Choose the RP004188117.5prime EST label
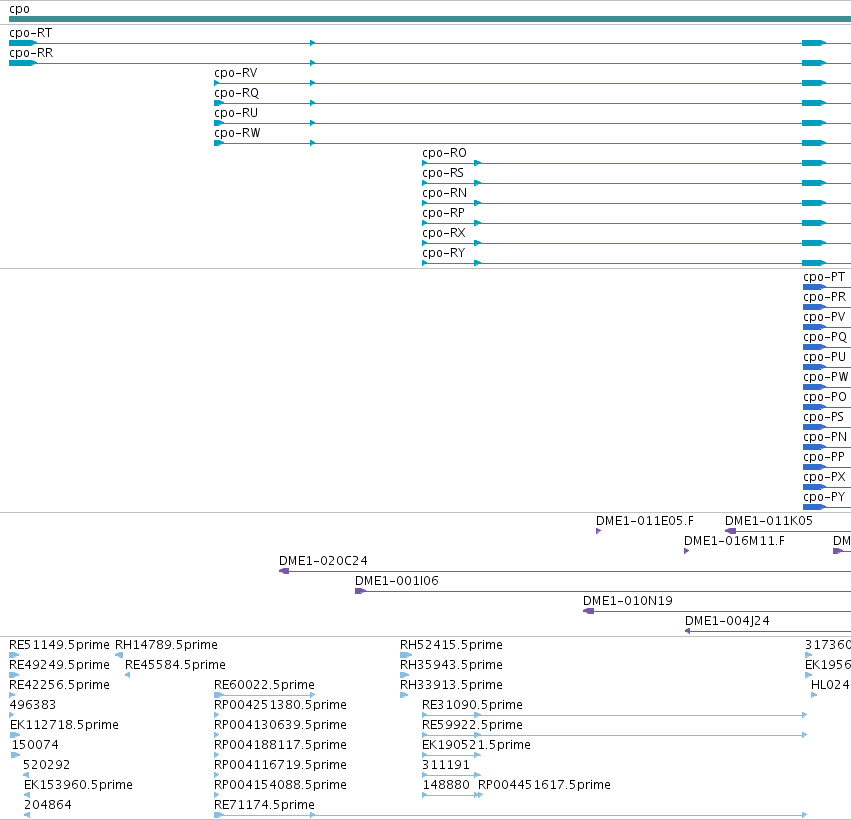851x820 pixels. [x=281, y=746]
